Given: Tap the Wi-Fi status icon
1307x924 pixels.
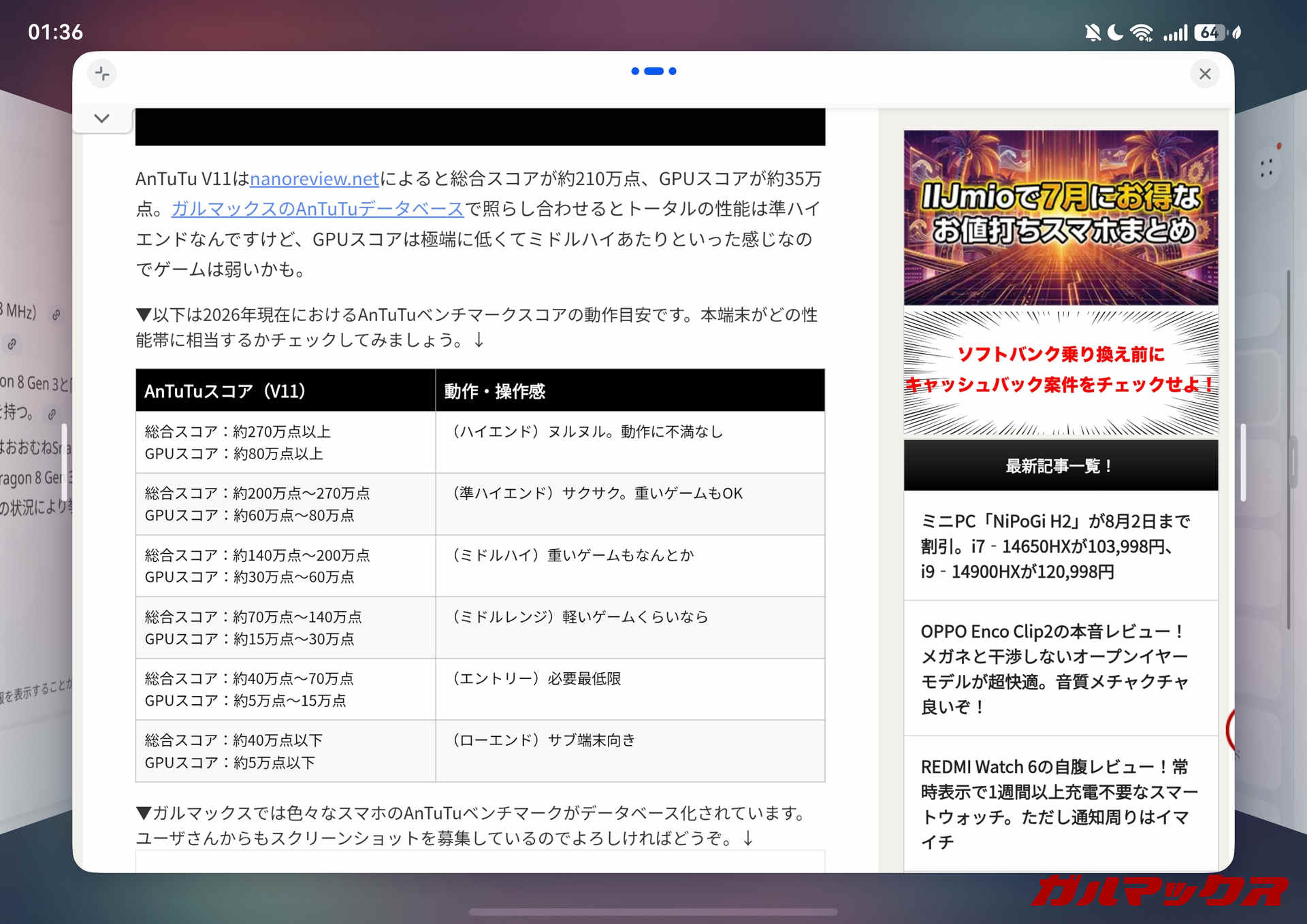Looking at the screenshot, I should 1142,32.
